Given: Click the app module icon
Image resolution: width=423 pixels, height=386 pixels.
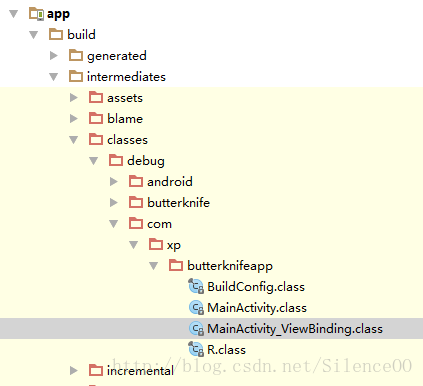Looking at the screenshot, I should (36, 14).
